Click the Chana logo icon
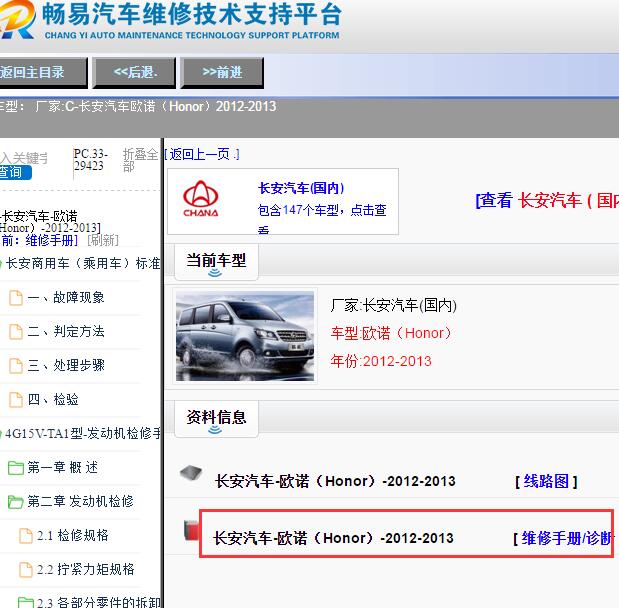Screen dimensions: 619x608 click(201, 199)
